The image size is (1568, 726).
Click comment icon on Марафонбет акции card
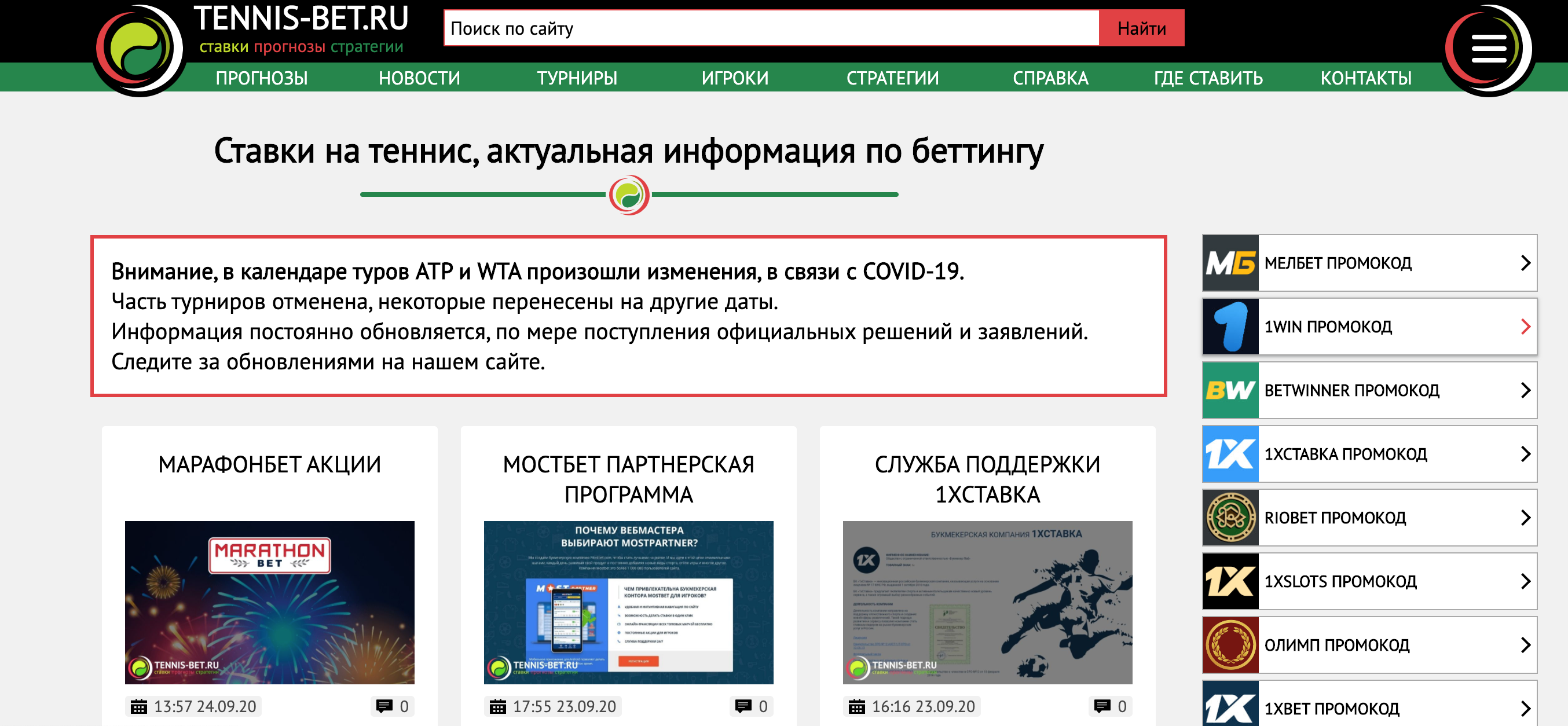click(x=384, y=706)
